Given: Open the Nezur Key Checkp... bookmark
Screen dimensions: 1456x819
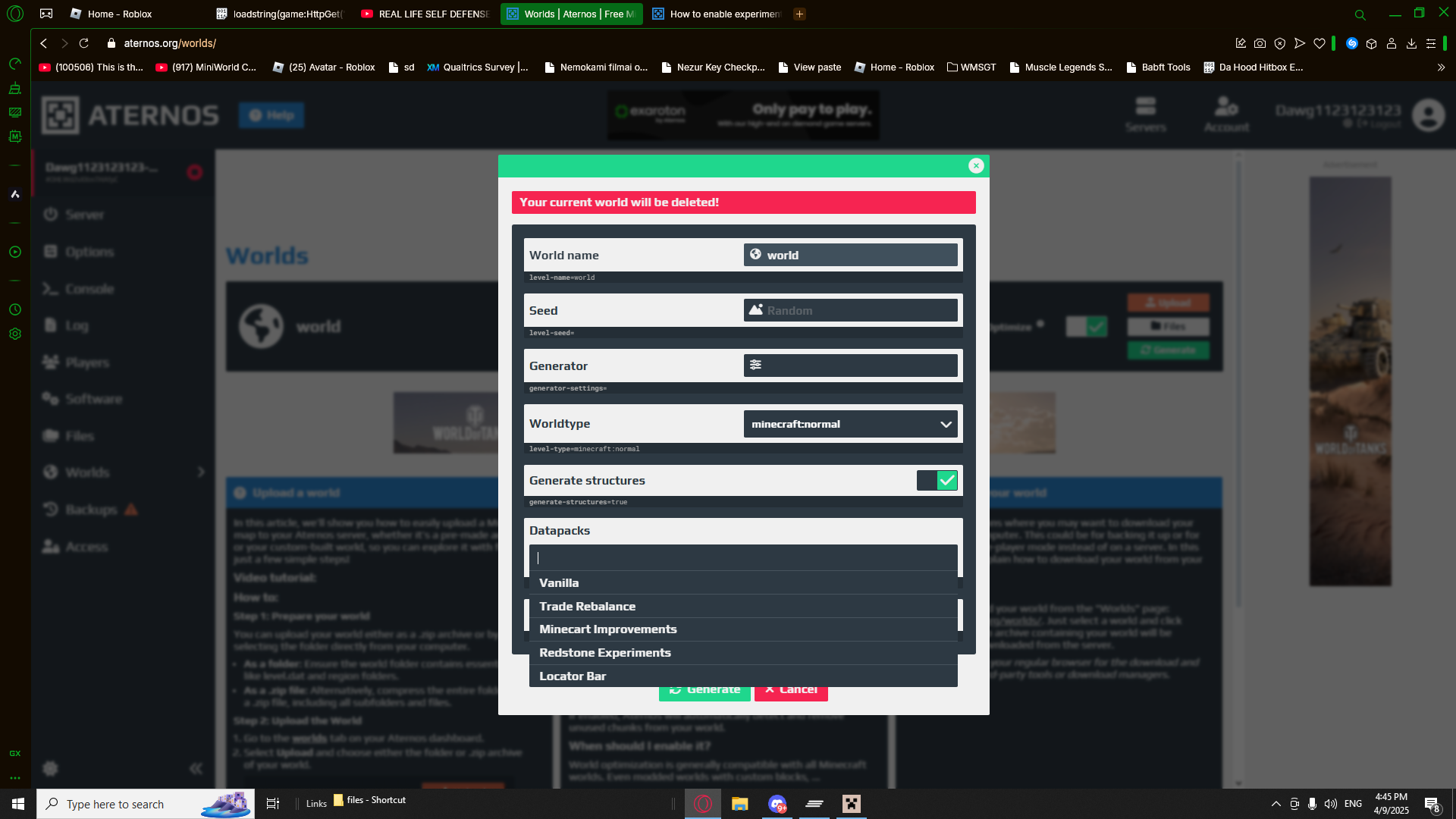Looking at the screenshot, I should 713,67.
